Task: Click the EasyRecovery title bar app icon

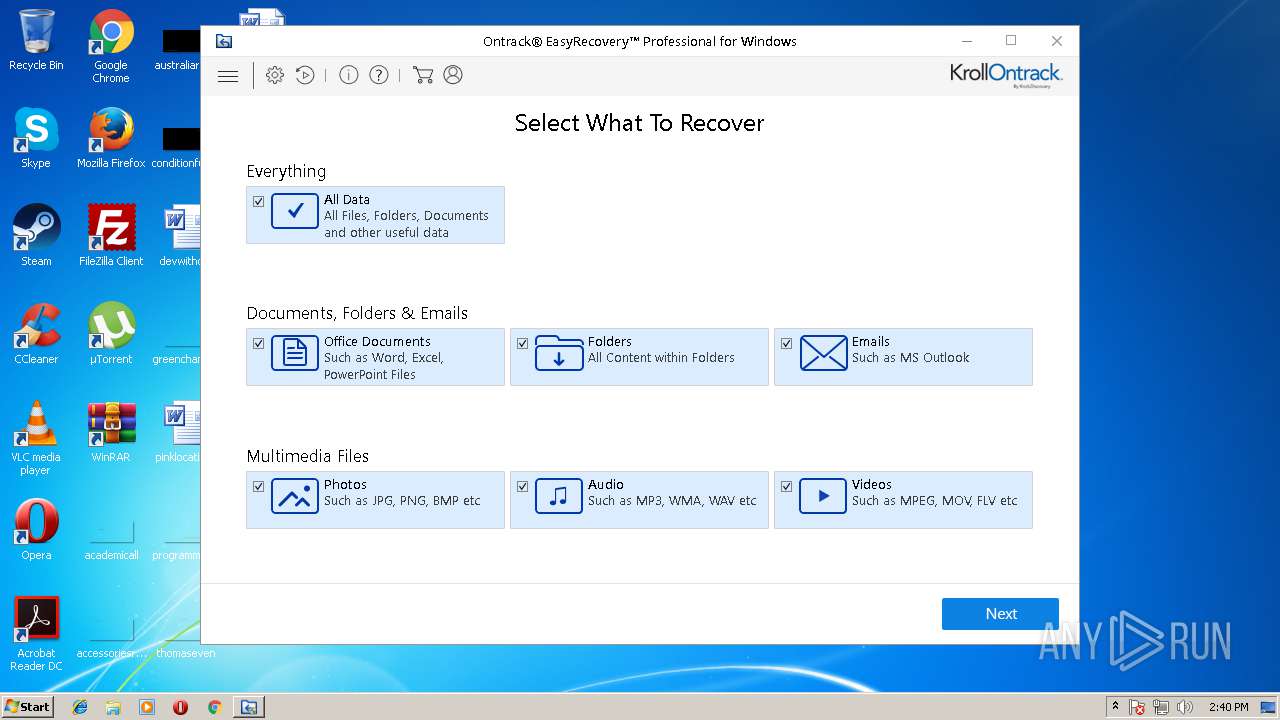Action: pos(224,41)
